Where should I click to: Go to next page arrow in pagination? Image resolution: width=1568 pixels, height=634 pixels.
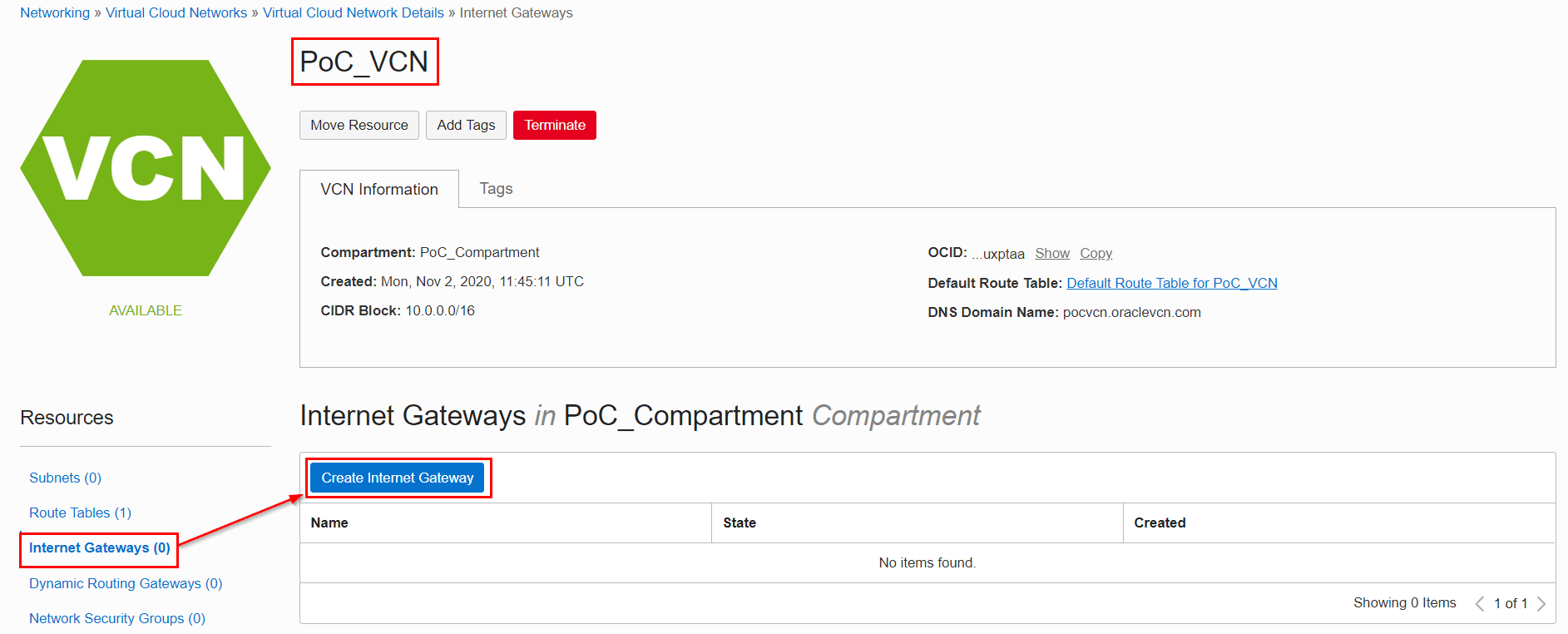(x=1541, y=604)
